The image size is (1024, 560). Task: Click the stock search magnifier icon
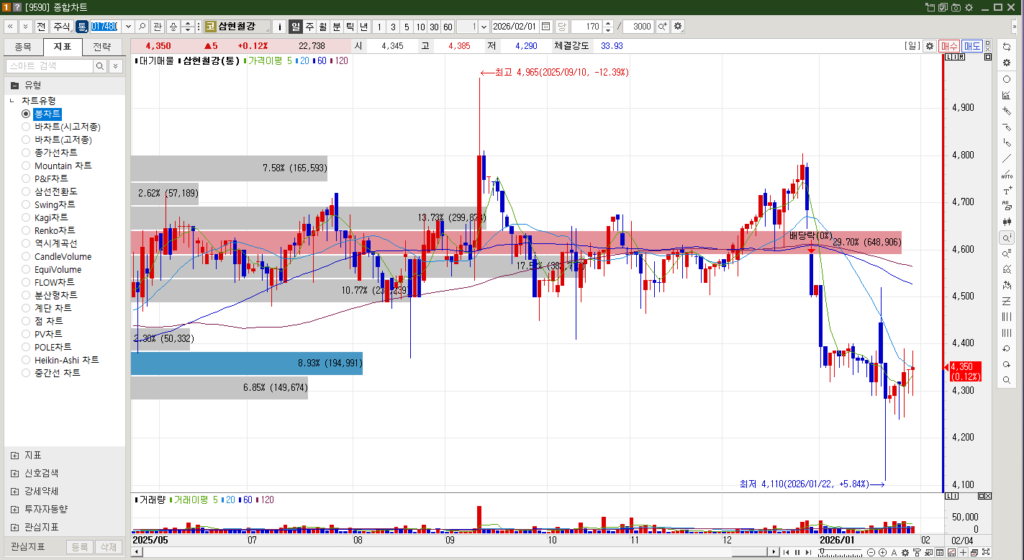tap(143, 26)
